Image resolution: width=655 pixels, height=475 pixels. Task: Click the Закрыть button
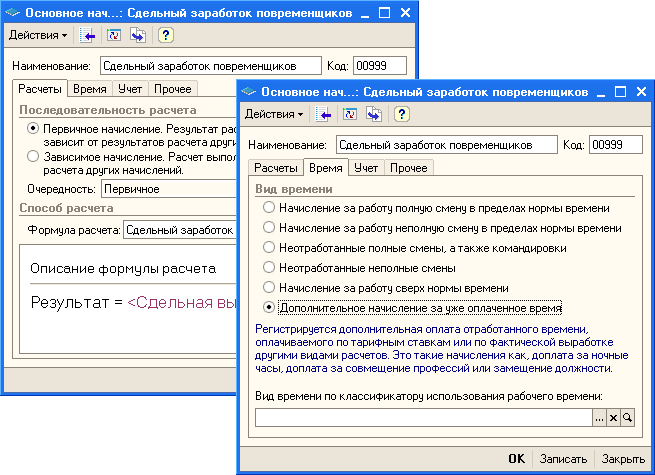[x=623, y=459]
